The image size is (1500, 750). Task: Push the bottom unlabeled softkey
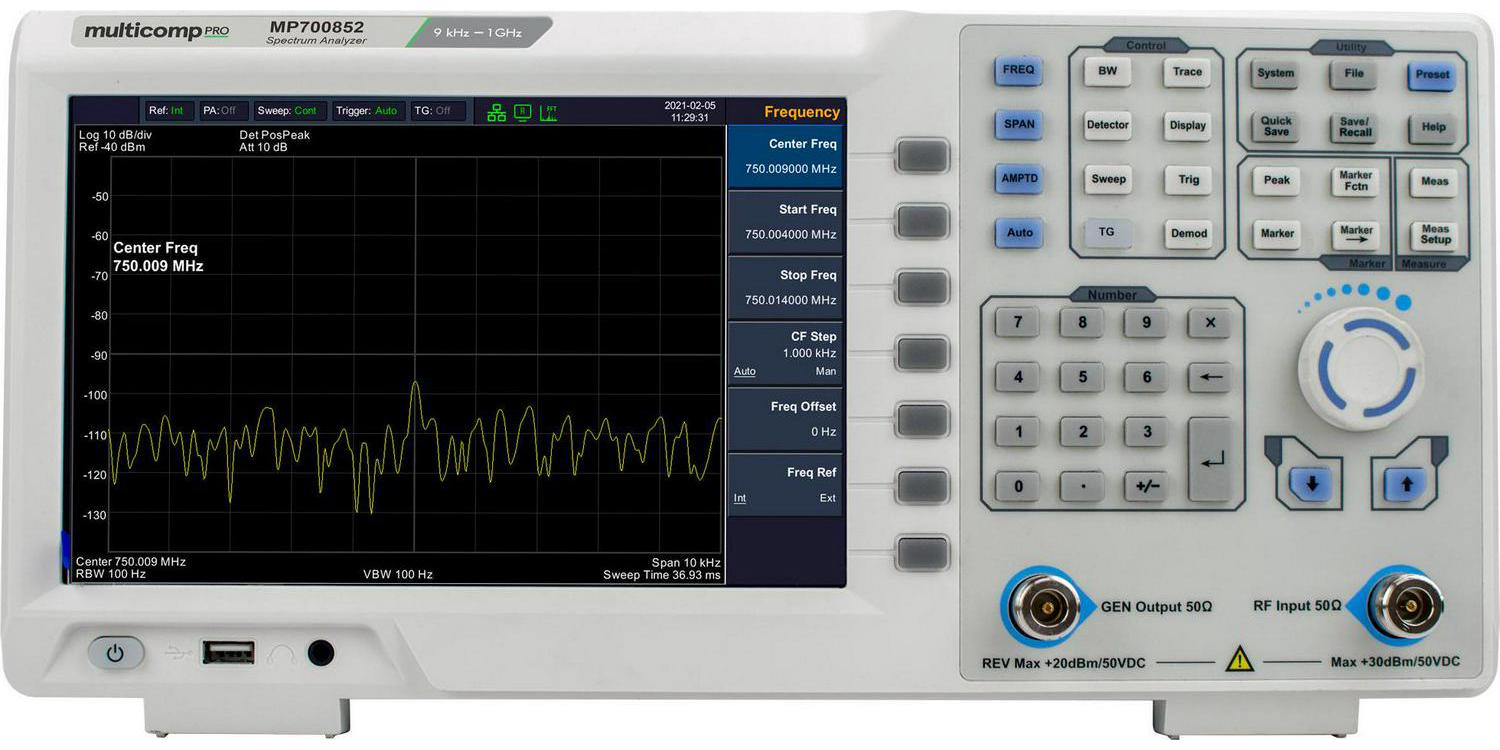click(922, 553)
